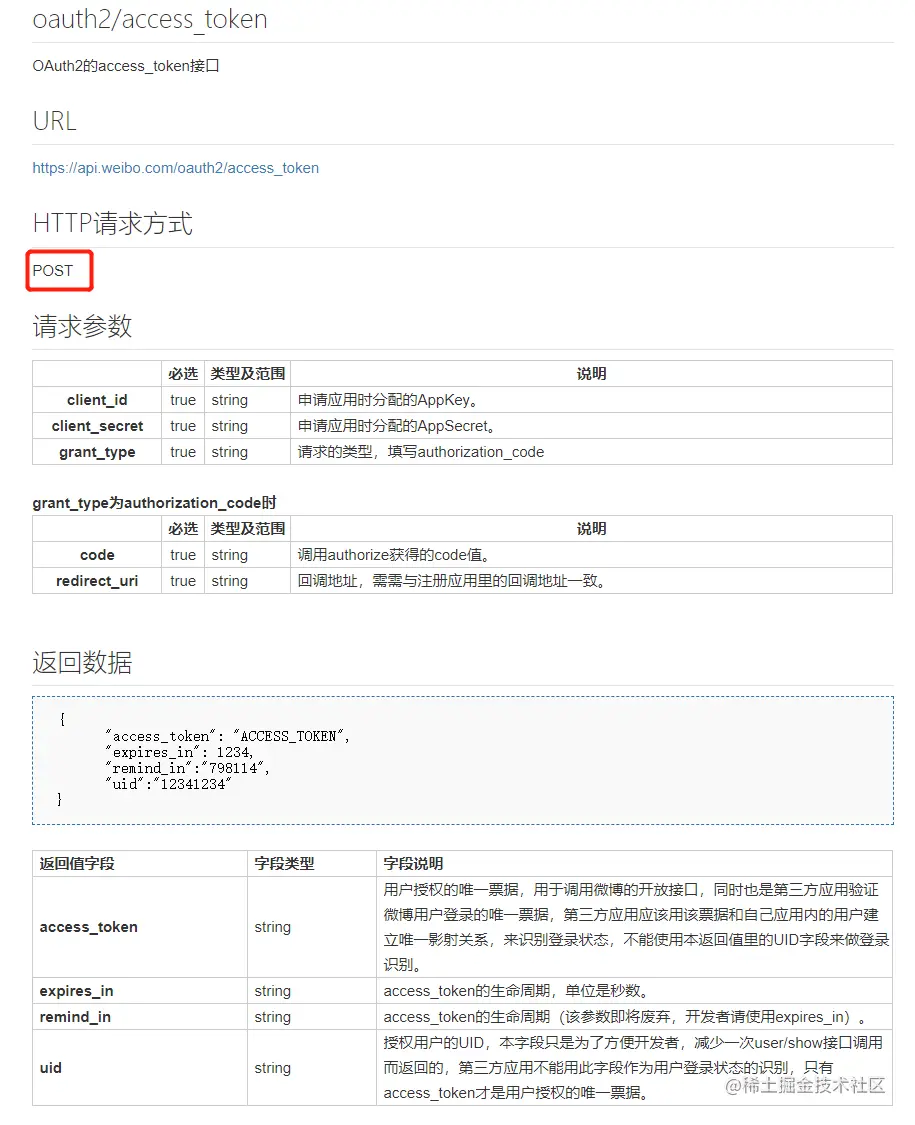Select the authorization_code description cell
Screen dimensions: 915x1125
point(591,452)
